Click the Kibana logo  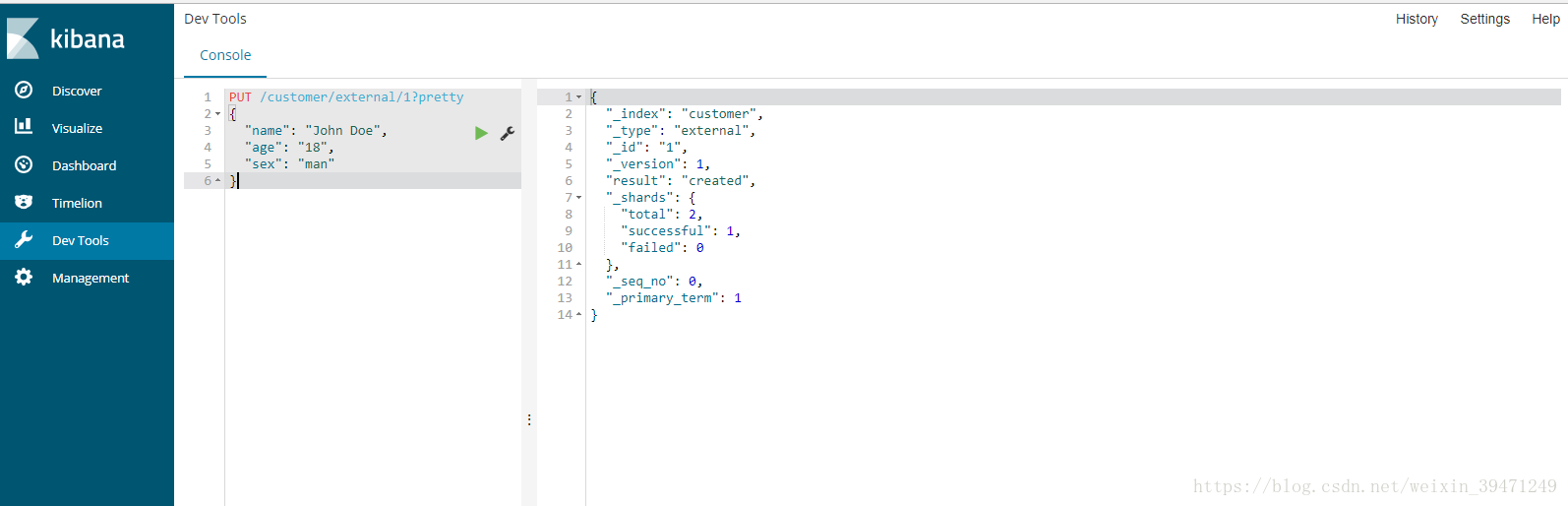click(x=66, y=38)
